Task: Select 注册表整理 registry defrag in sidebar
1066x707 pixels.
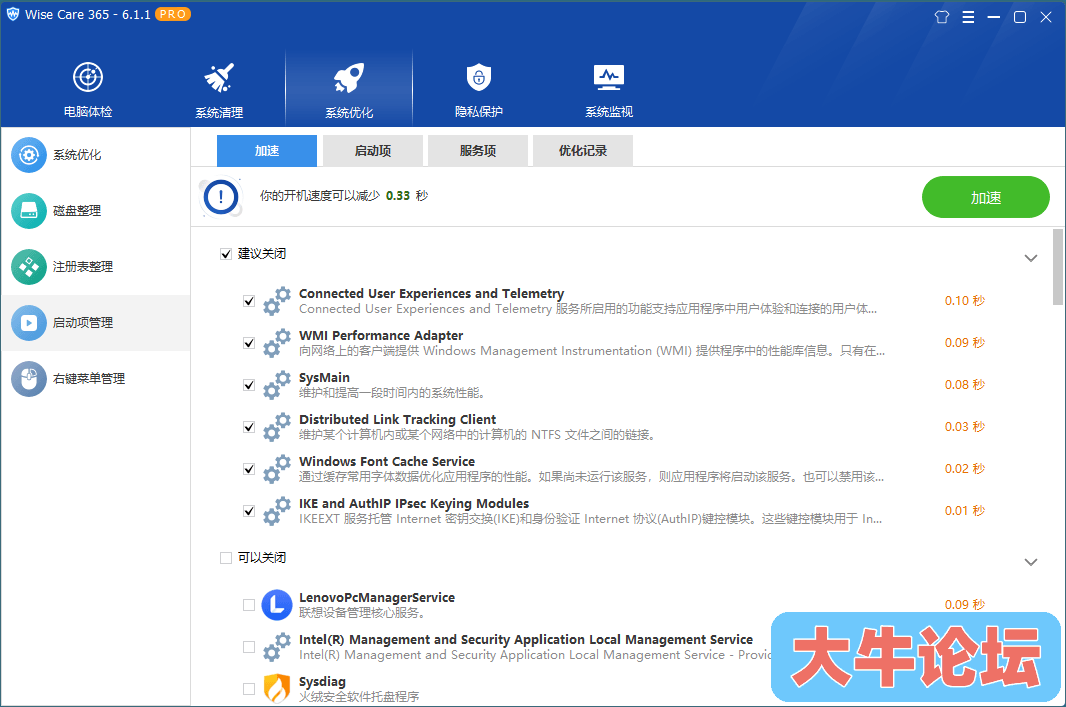Action: 95,266
